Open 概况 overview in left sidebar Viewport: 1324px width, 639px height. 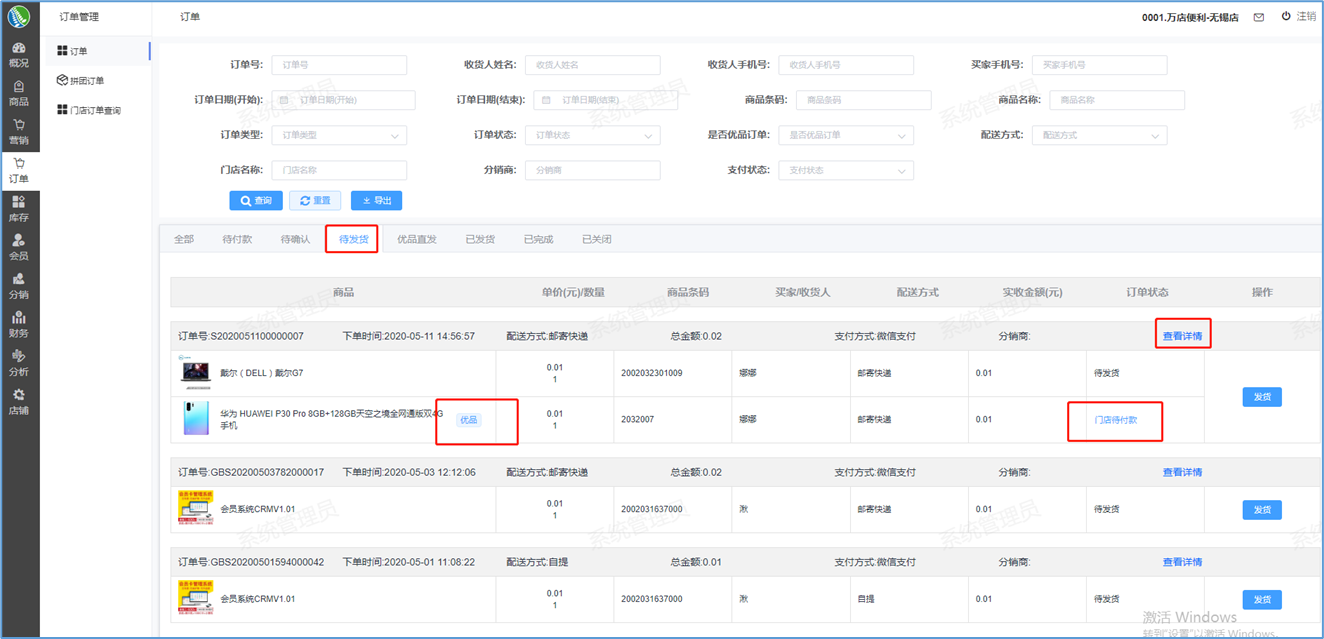tap(19, 54)
